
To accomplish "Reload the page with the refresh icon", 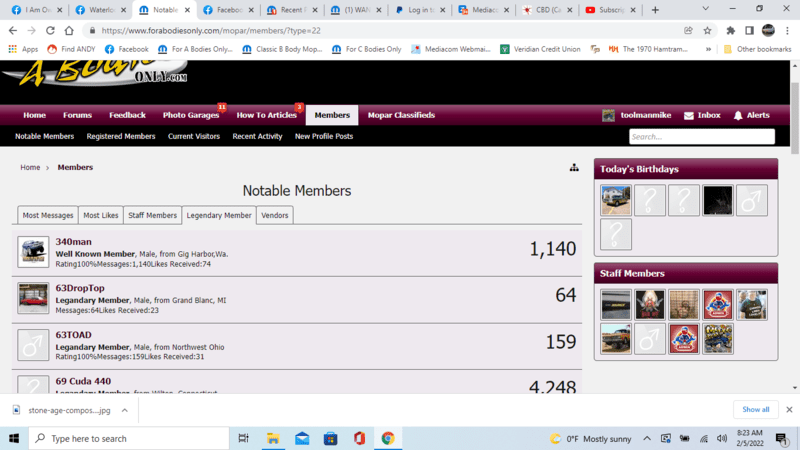I will [69, 30].
